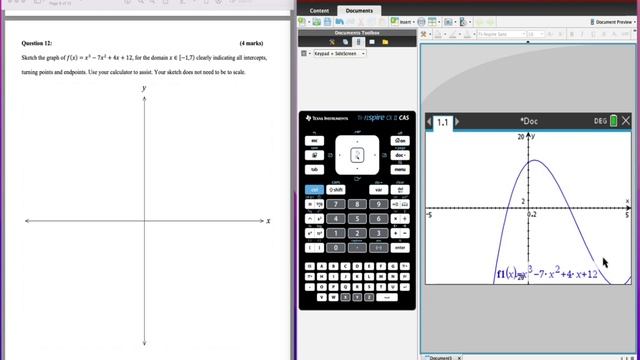Expand the fill color dropdown arrow
The width and height of the screenshot is (640, 360).
click(x=445, y=35)
